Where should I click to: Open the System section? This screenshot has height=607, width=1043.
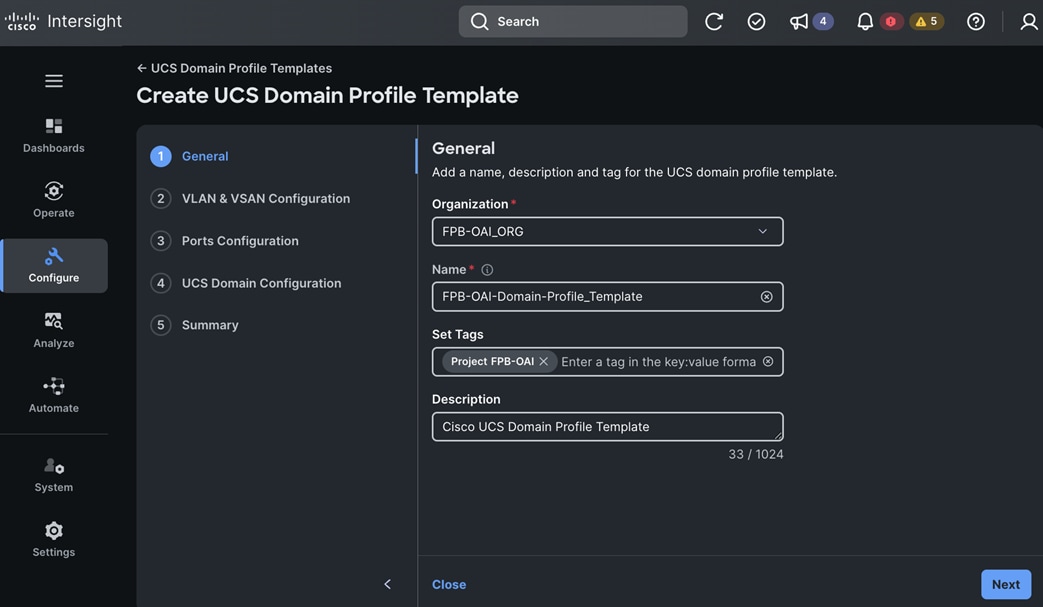coord(54,475)
